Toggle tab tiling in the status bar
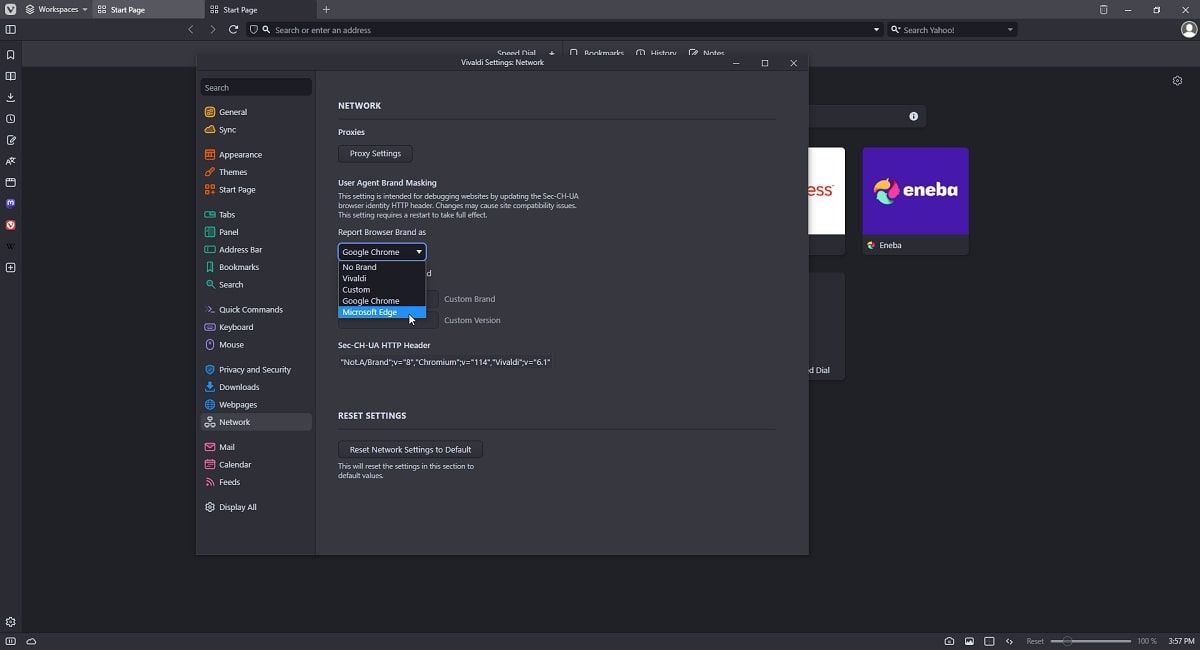This screenshot has height=650, width=1200. pyautogui.click(x=989, y=641)
